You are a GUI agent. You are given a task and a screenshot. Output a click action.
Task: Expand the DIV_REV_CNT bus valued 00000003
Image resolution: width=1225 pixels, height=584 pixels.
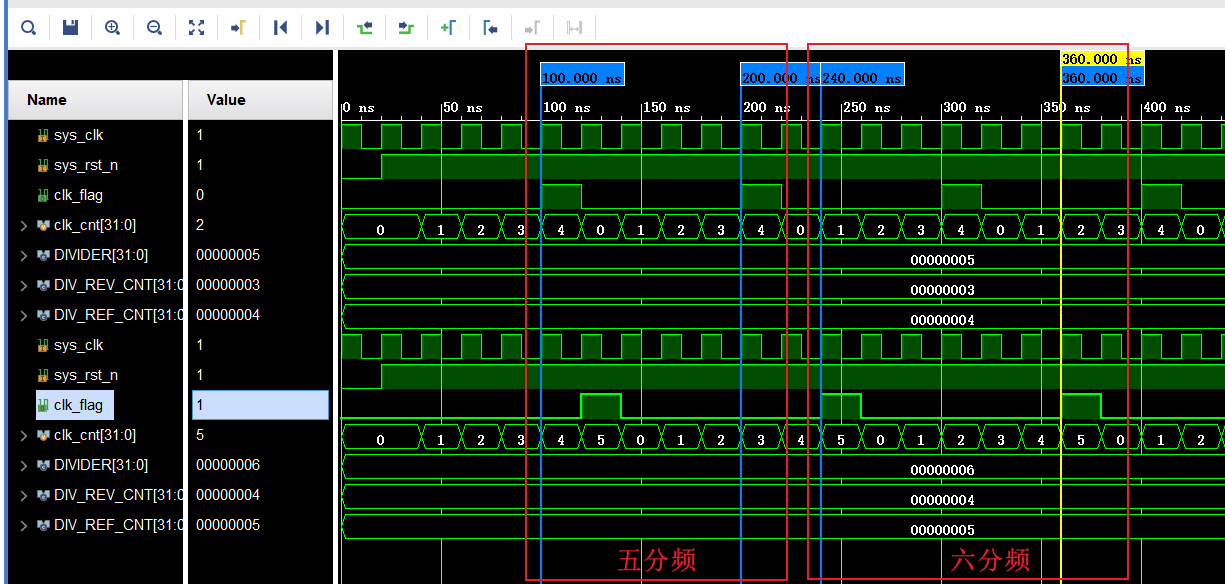coord(24,285)
